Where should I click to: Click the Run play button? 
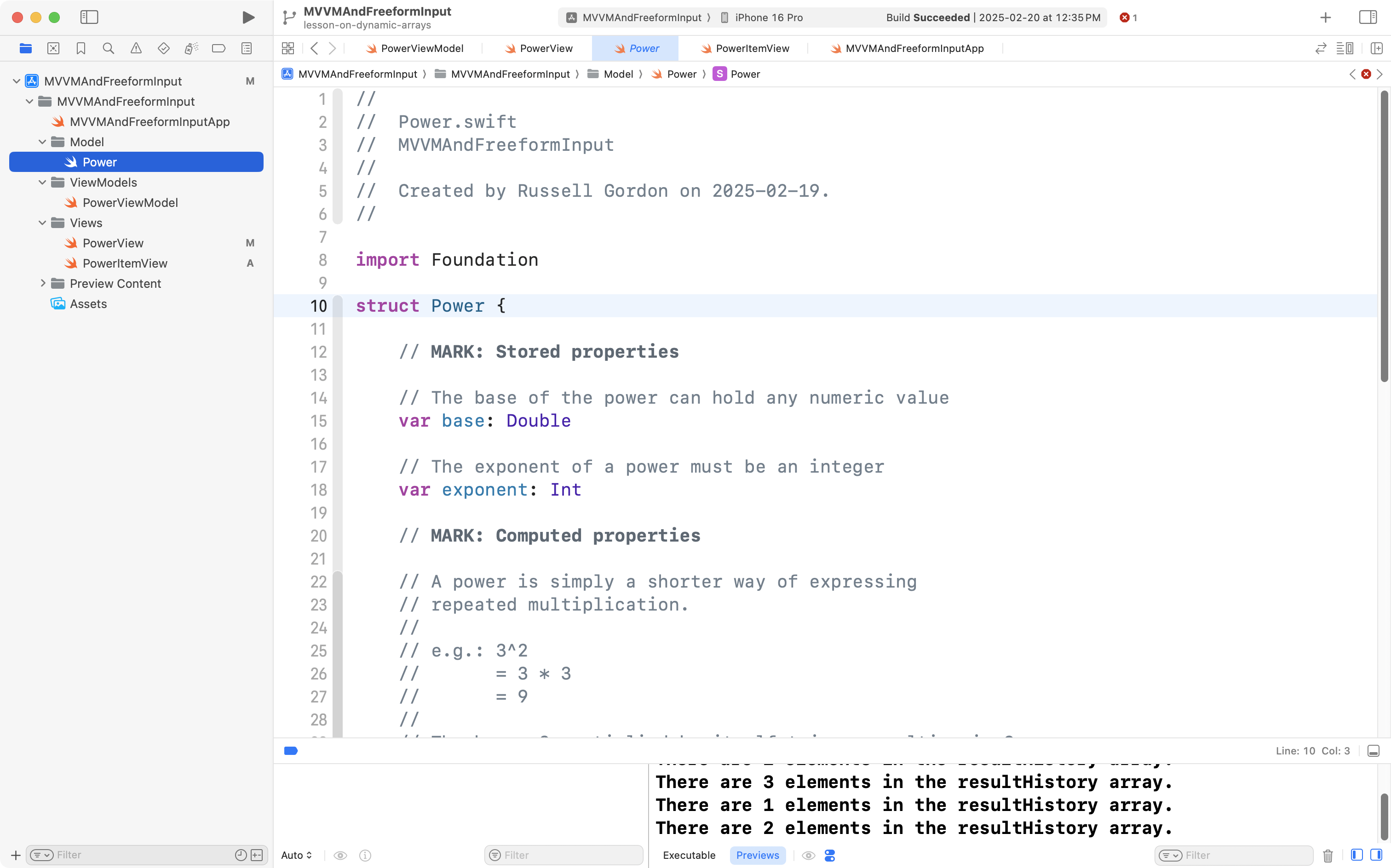tap(248, 17)
